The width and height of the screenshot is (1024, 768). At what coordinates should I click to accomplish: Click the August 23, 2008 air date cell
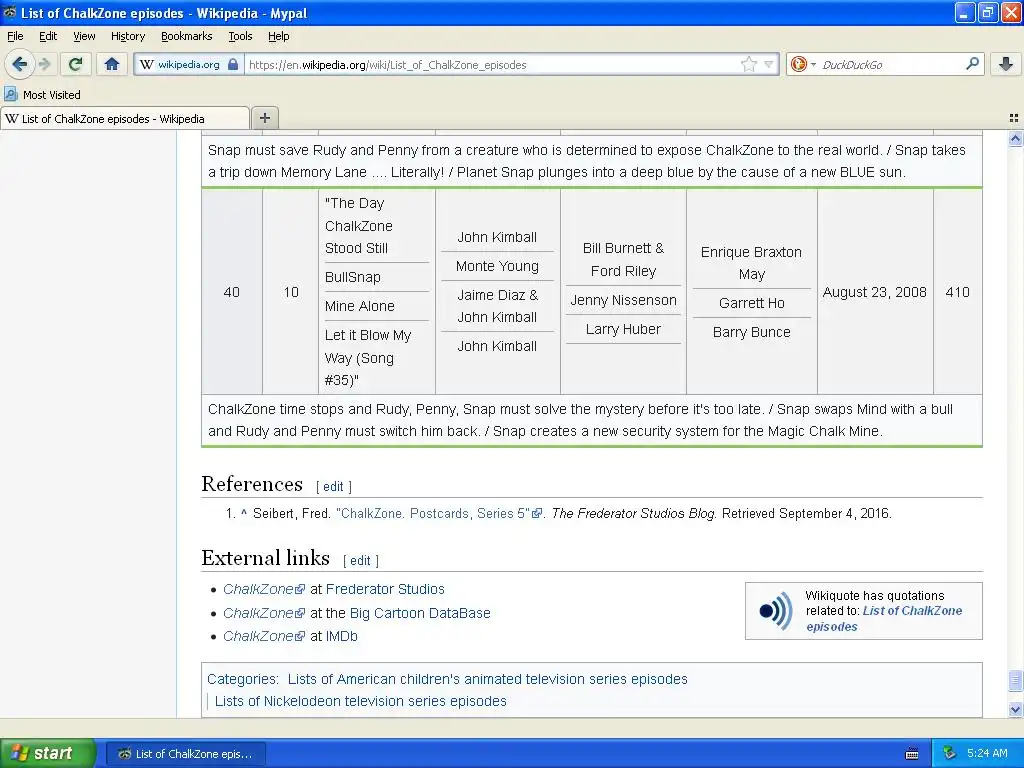(x=874, y=292)
